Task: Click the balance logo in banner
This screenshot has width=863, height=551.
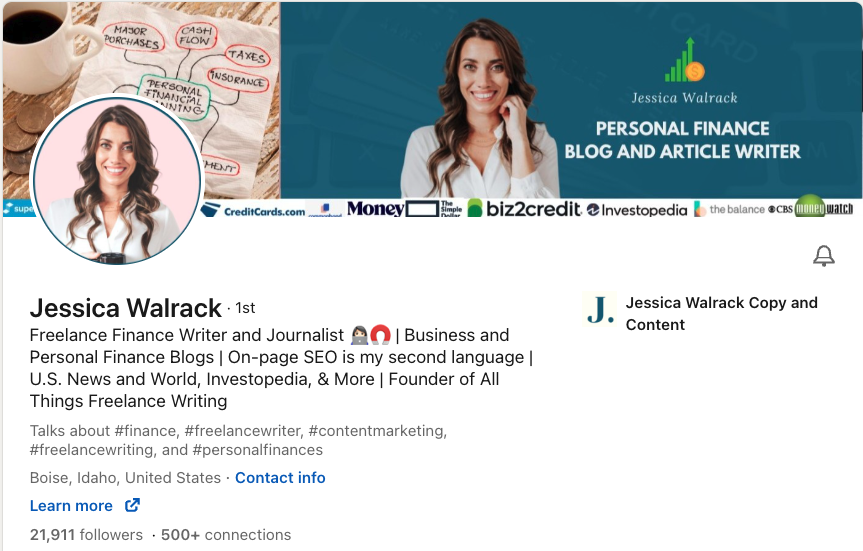Action: pyautogui.click(x=729, y=209)
